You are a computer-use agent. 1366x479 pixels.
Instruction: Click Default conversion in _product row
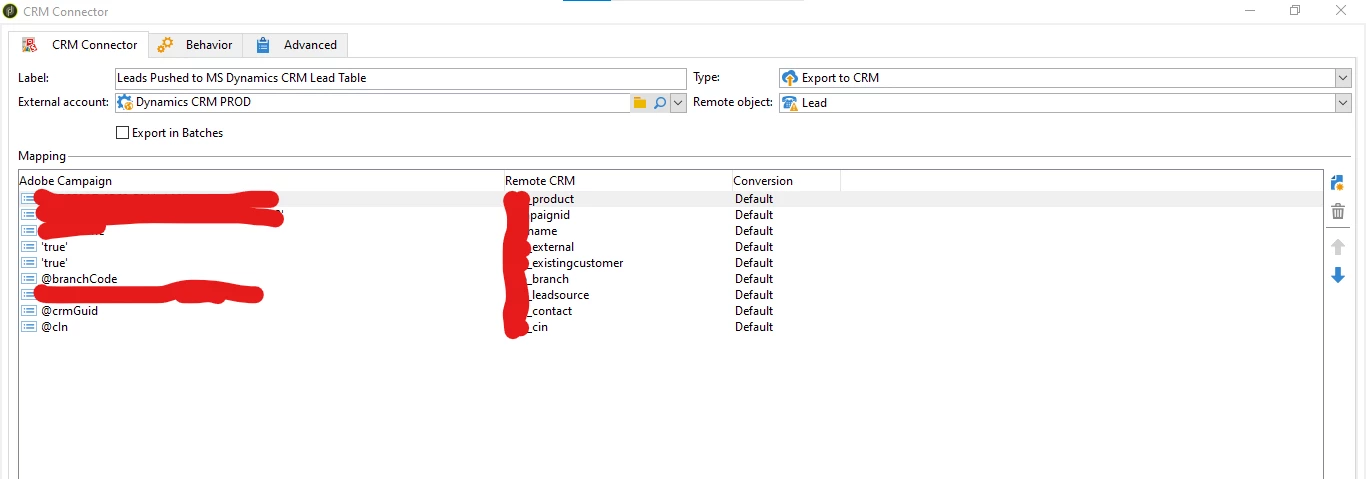pos(754,199)
